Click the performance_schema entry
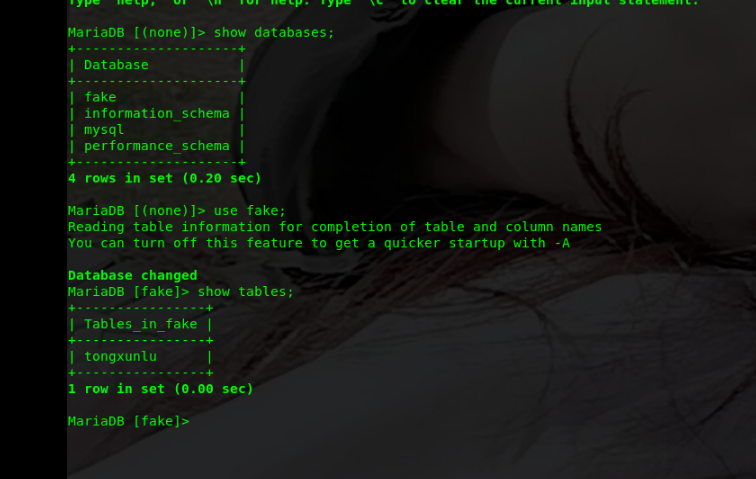The height and width of the screenshot is (479, 756). pyautogui.click(x=157, y=146)
